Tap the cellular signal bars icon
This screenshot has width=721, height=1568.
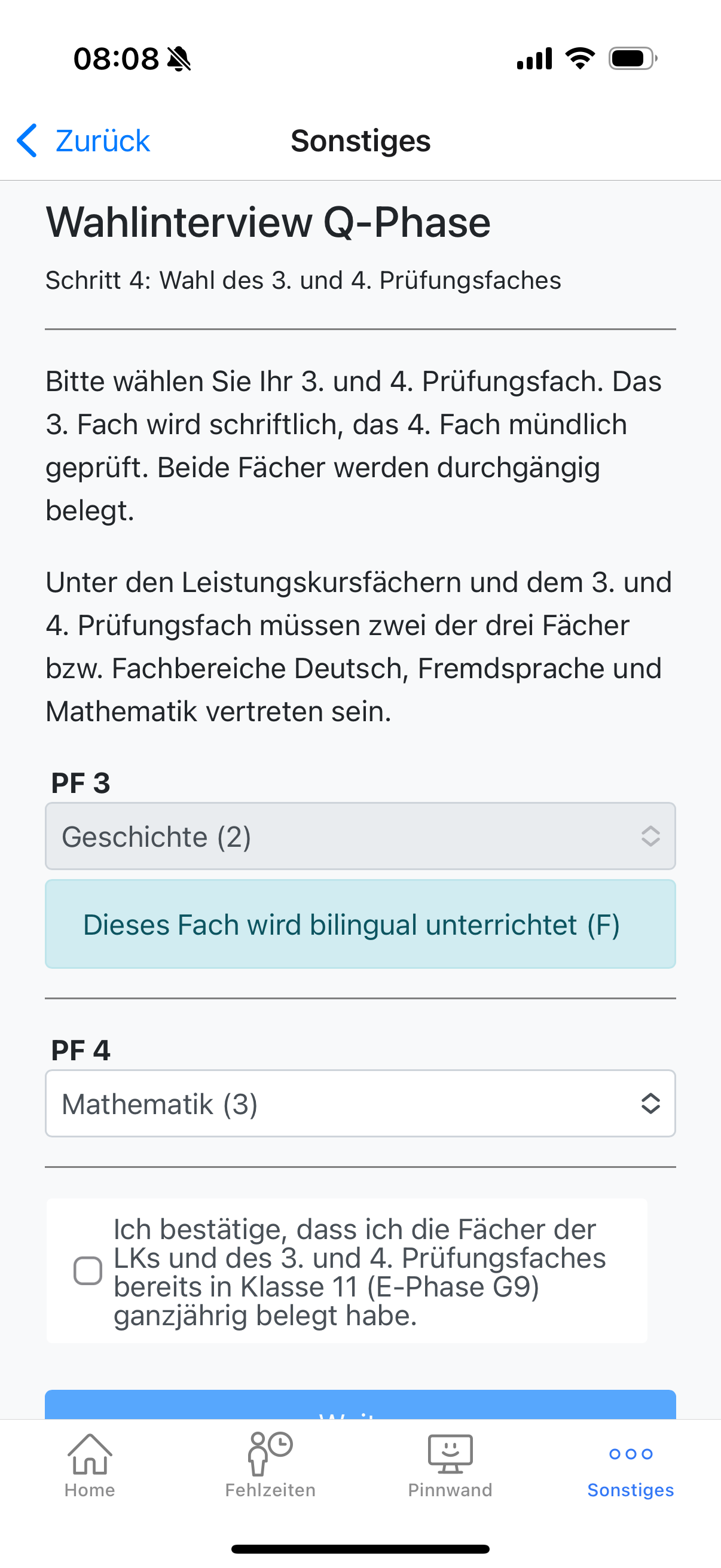534,59
